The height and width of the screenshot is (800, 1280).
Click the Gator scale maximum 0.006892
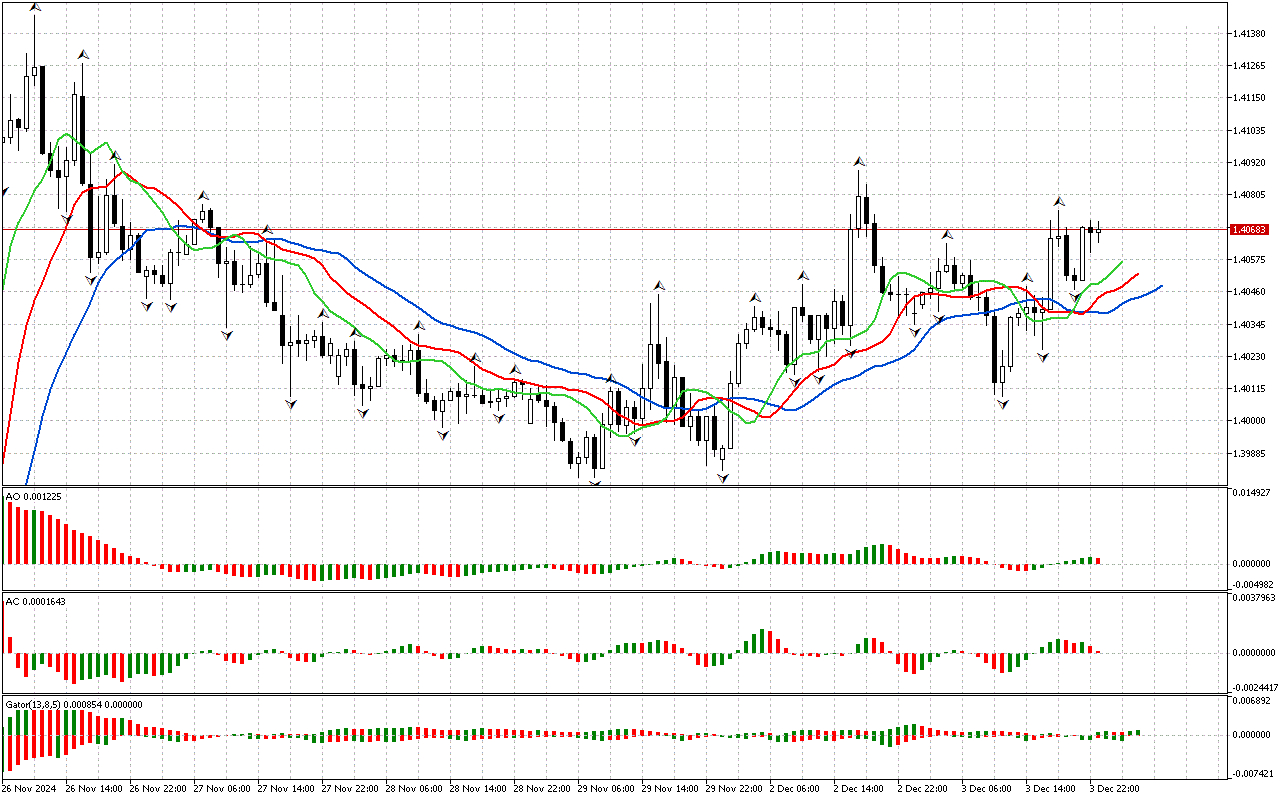pos(1251,701)
